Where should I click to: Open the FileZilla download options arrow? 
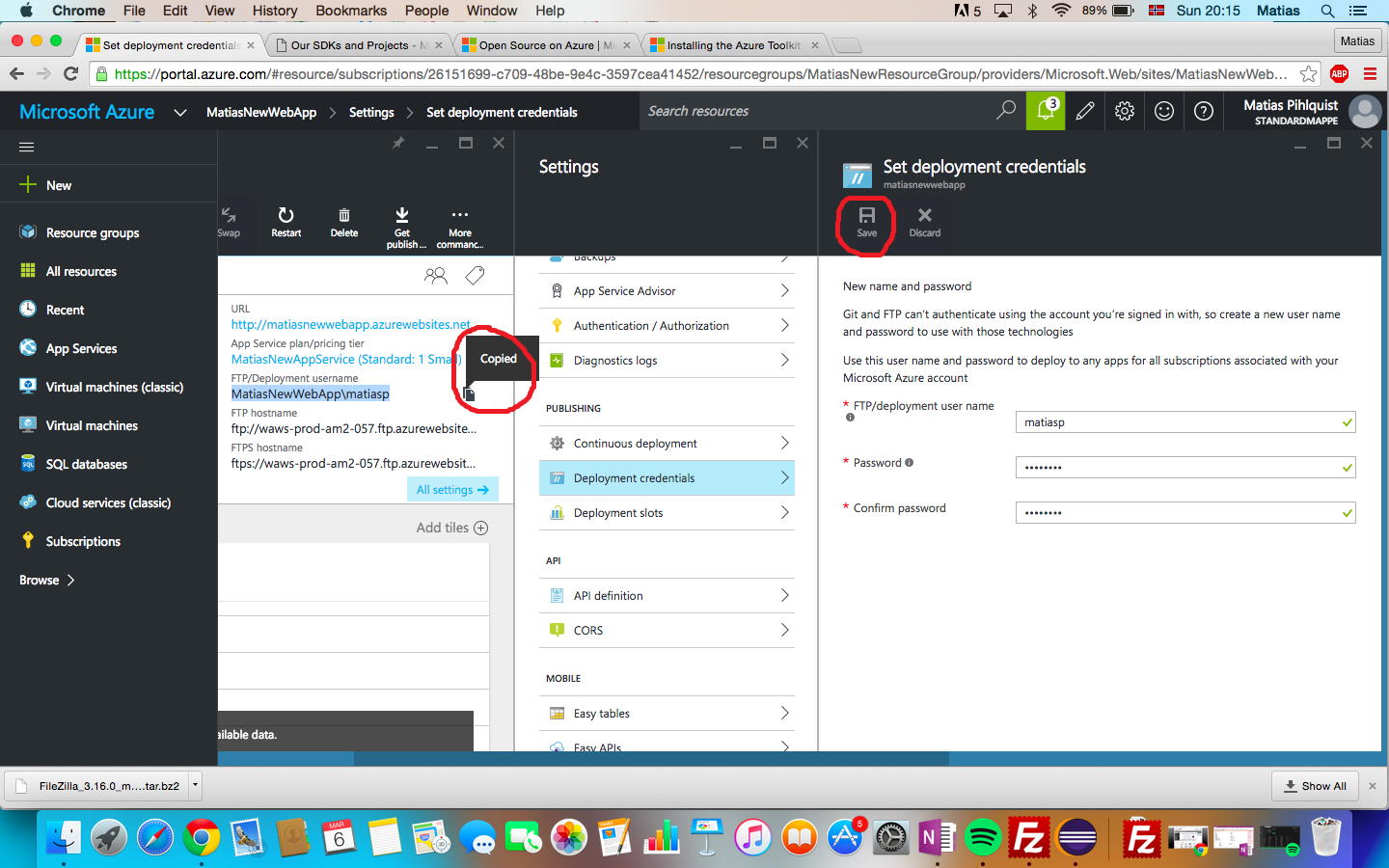pyautogui.click(x=195, y=785)
